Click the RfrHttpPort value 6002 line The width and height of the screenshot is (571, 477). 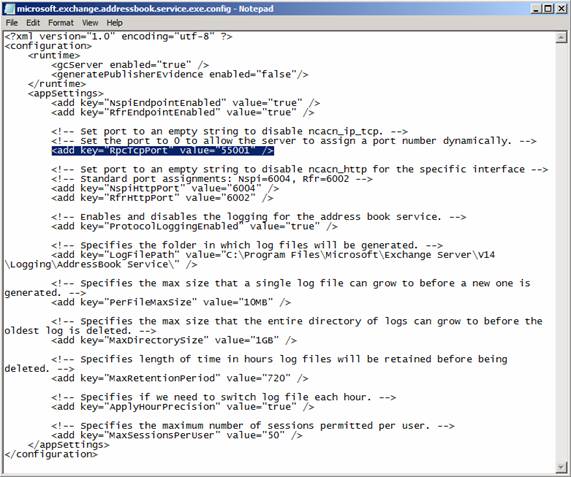pyautogui.click(x=162, y=198)
